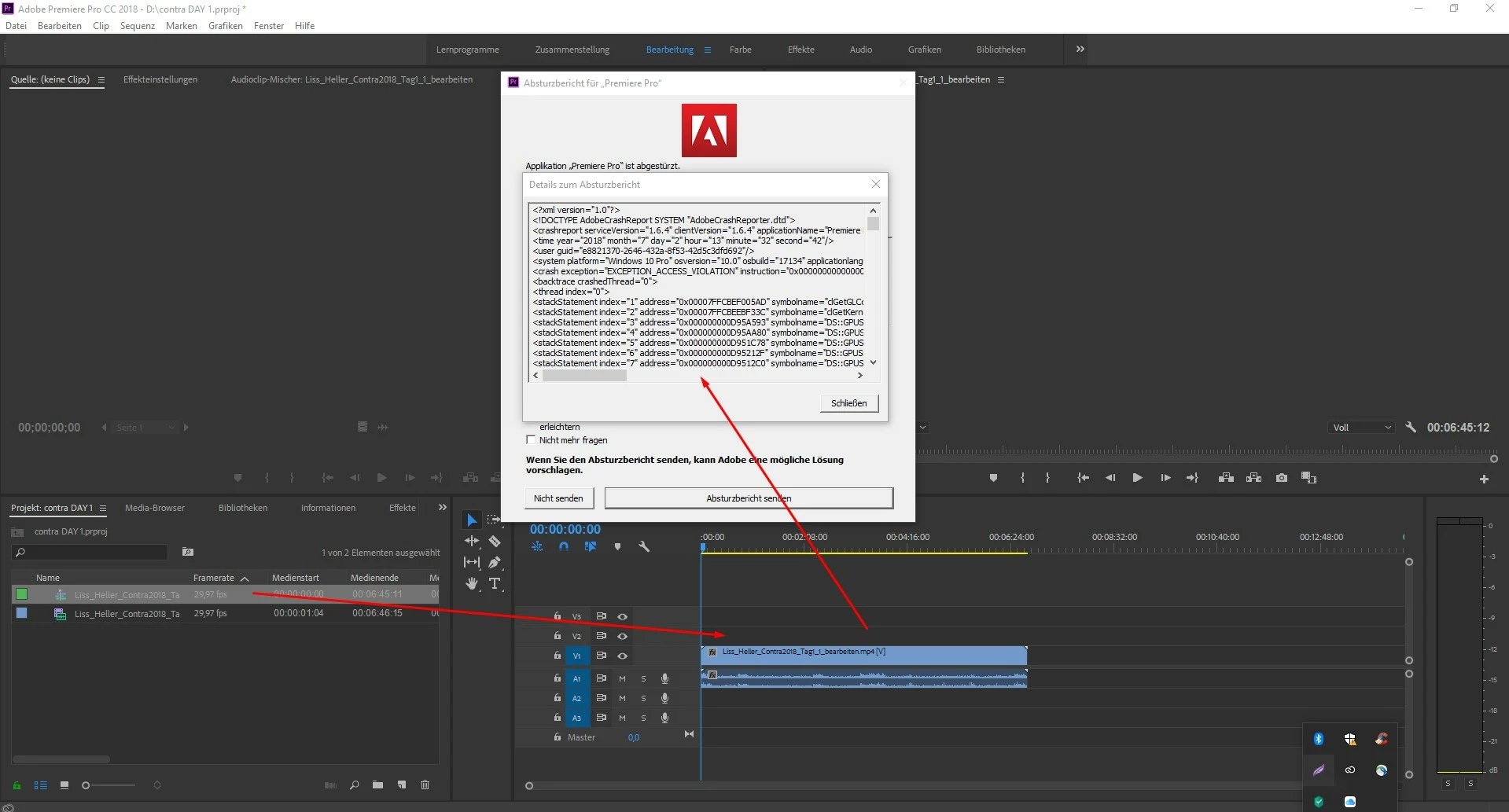Toggle snap magnet in timeline
The width and height of the screenshot is (1509, 812).
coord(564,546)
